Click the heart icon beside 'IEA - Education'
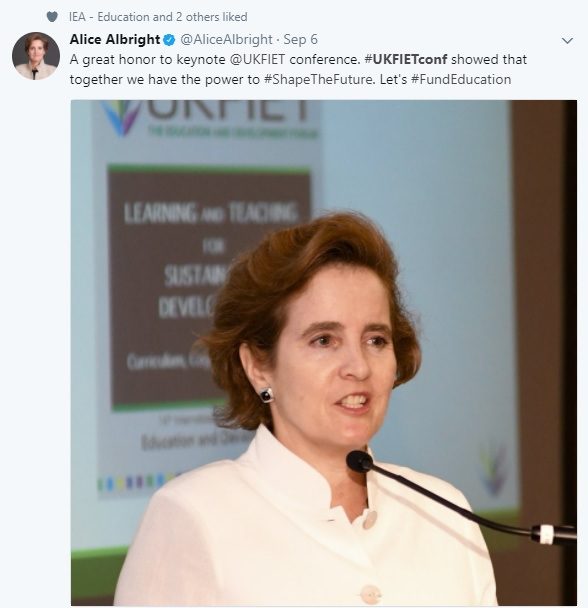Viewport: 588px width, 608px height. (52, 17)
